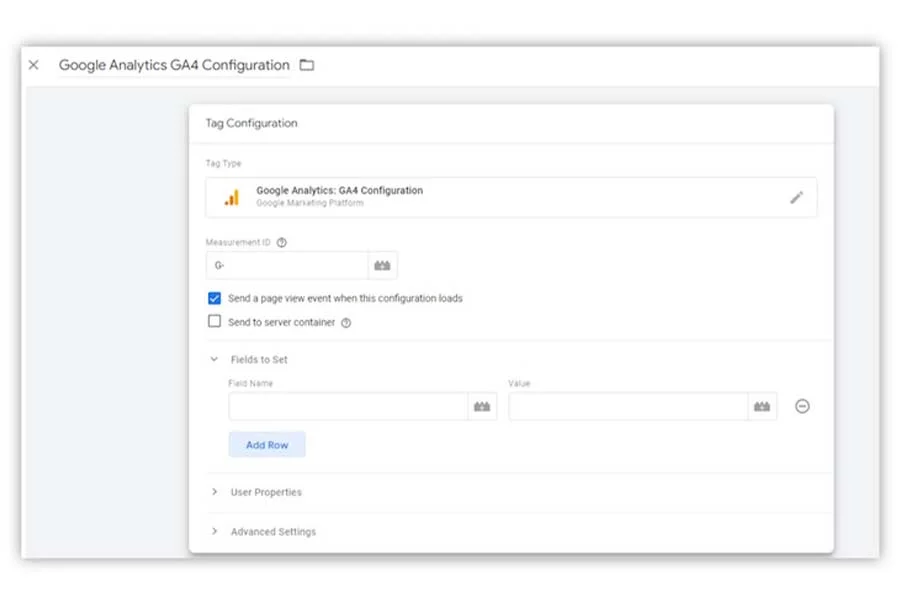Collapse the Fields to Set section

click(214, 359)
